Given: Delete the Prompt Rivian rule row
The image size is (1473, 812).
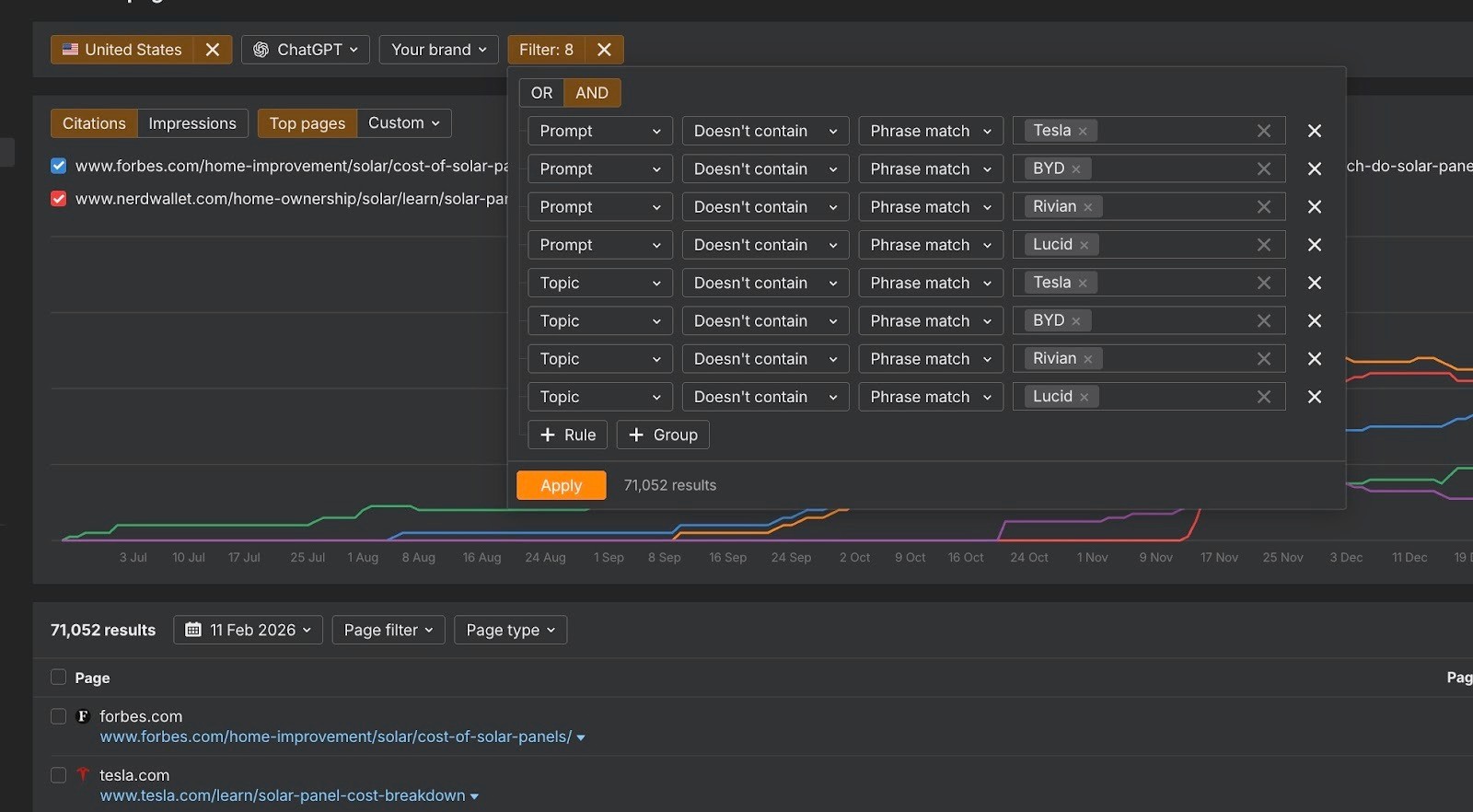Looking at the screenshot, I should tap(1315, 207).
